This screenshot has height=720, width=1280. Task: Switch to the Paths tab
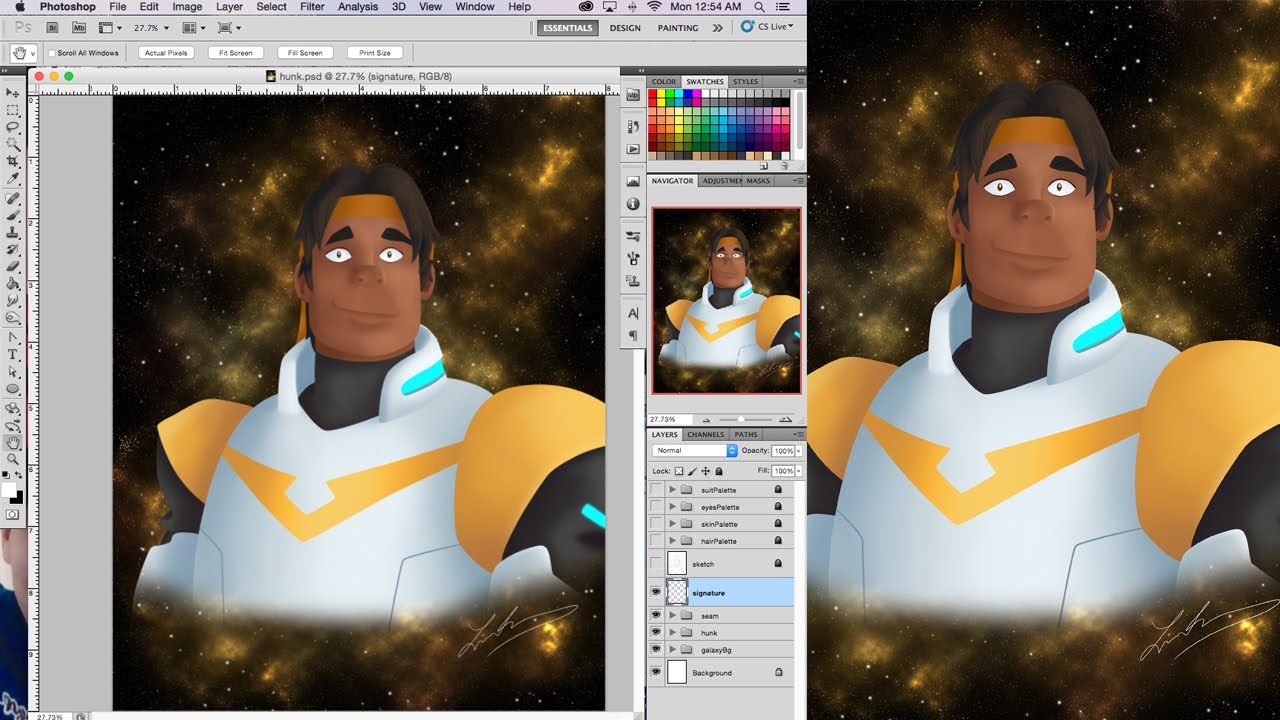746,435
